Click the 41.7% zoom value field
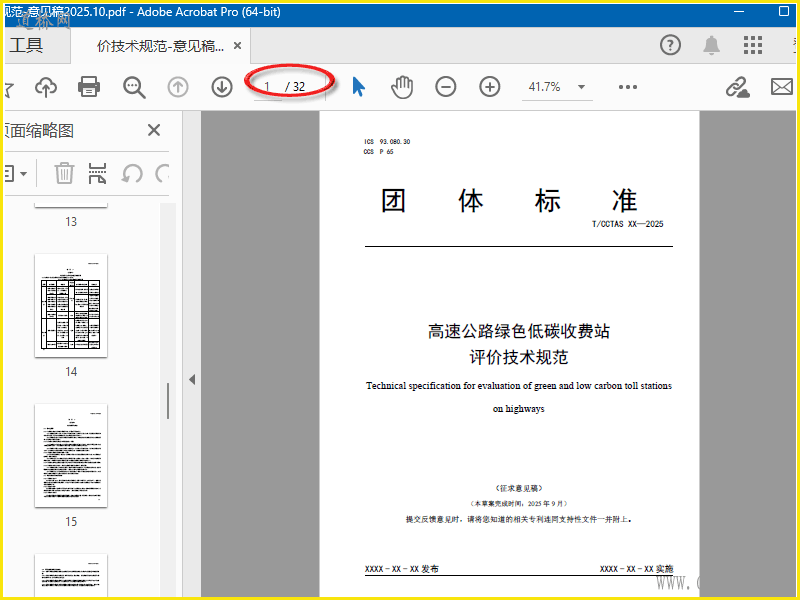The width and height of the screenshot is (800, 600). tap(545, 87)
